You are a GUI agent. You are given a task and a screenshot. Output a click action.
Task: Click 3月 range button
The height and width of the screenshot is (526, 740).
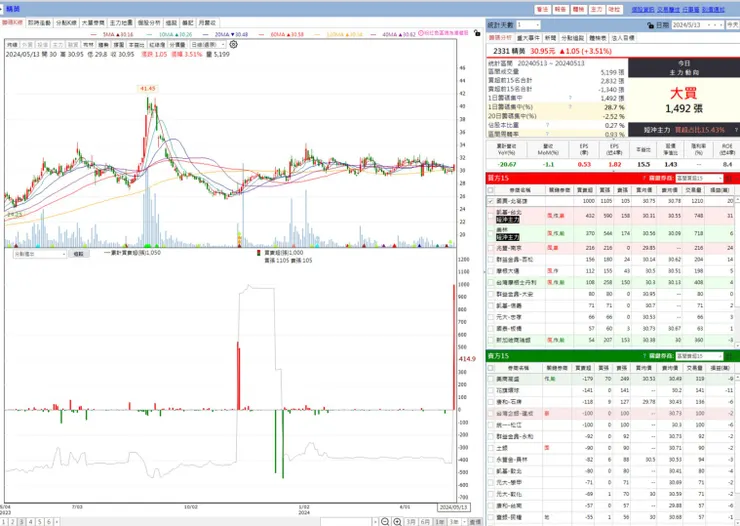click(x=411, y=522)
